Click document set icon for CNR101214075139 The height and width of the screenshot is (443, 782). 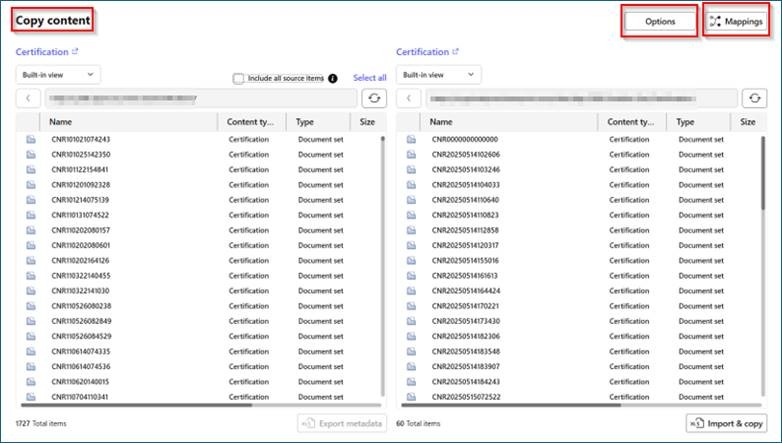[31, 200]
